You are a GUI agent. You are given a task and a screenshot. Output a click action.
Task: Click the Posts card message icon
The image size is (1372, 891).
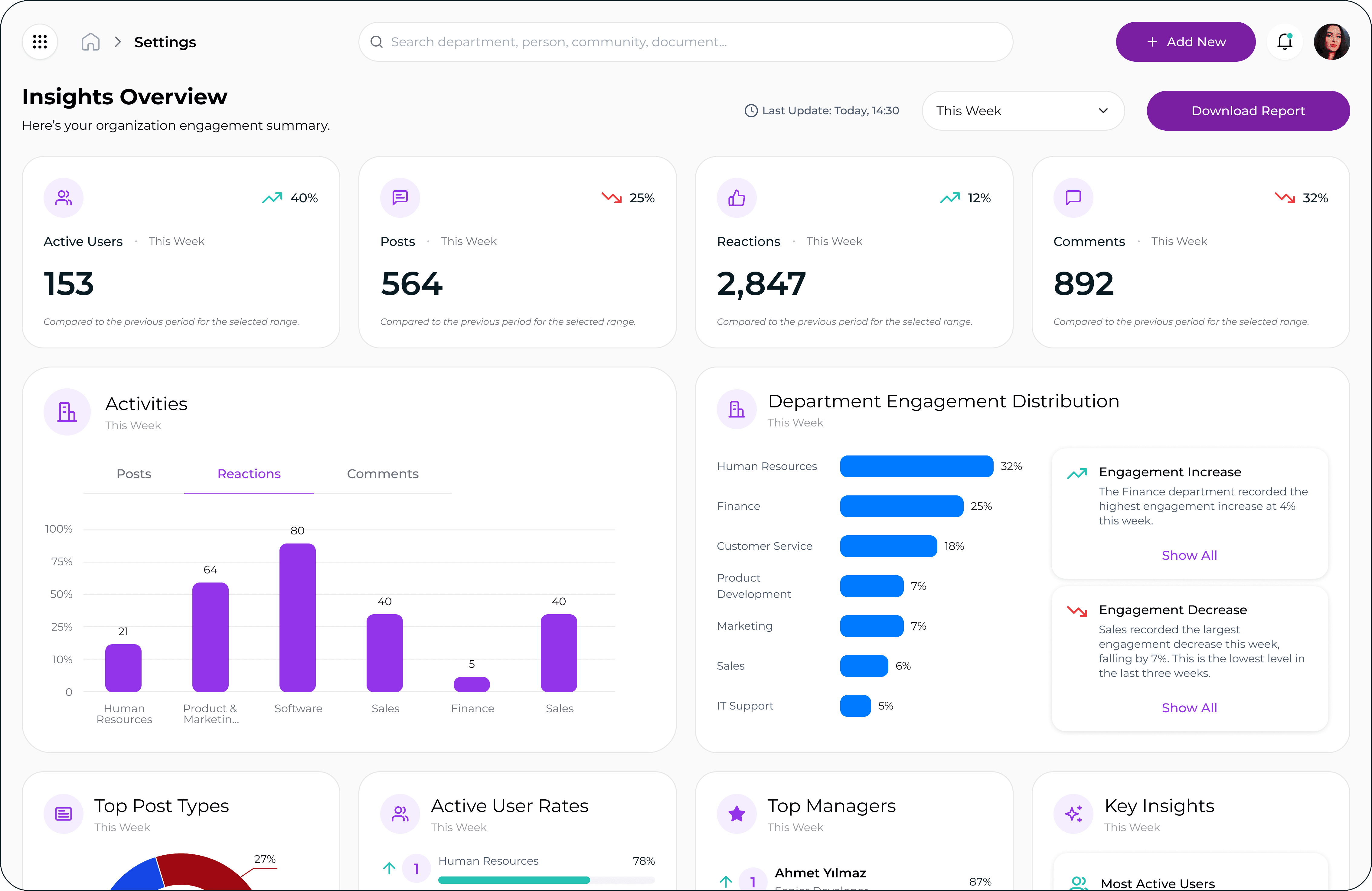click(400, 198)
